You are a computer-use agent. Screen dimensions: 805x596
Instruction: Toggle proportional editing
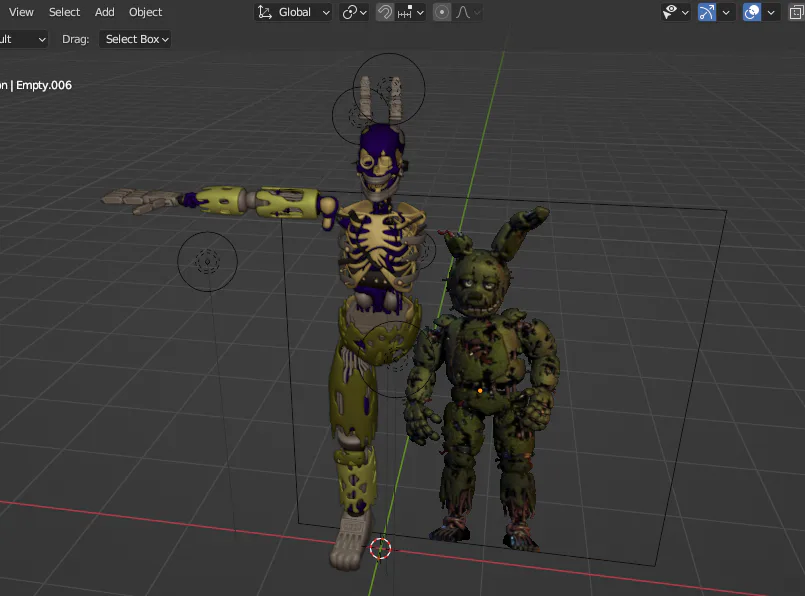point(442,12)
